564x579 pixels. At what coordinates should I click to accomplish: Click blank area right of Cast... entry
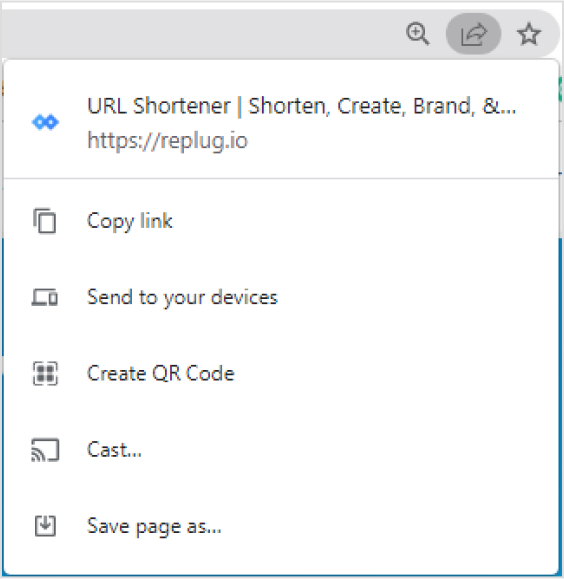(347, 450)
